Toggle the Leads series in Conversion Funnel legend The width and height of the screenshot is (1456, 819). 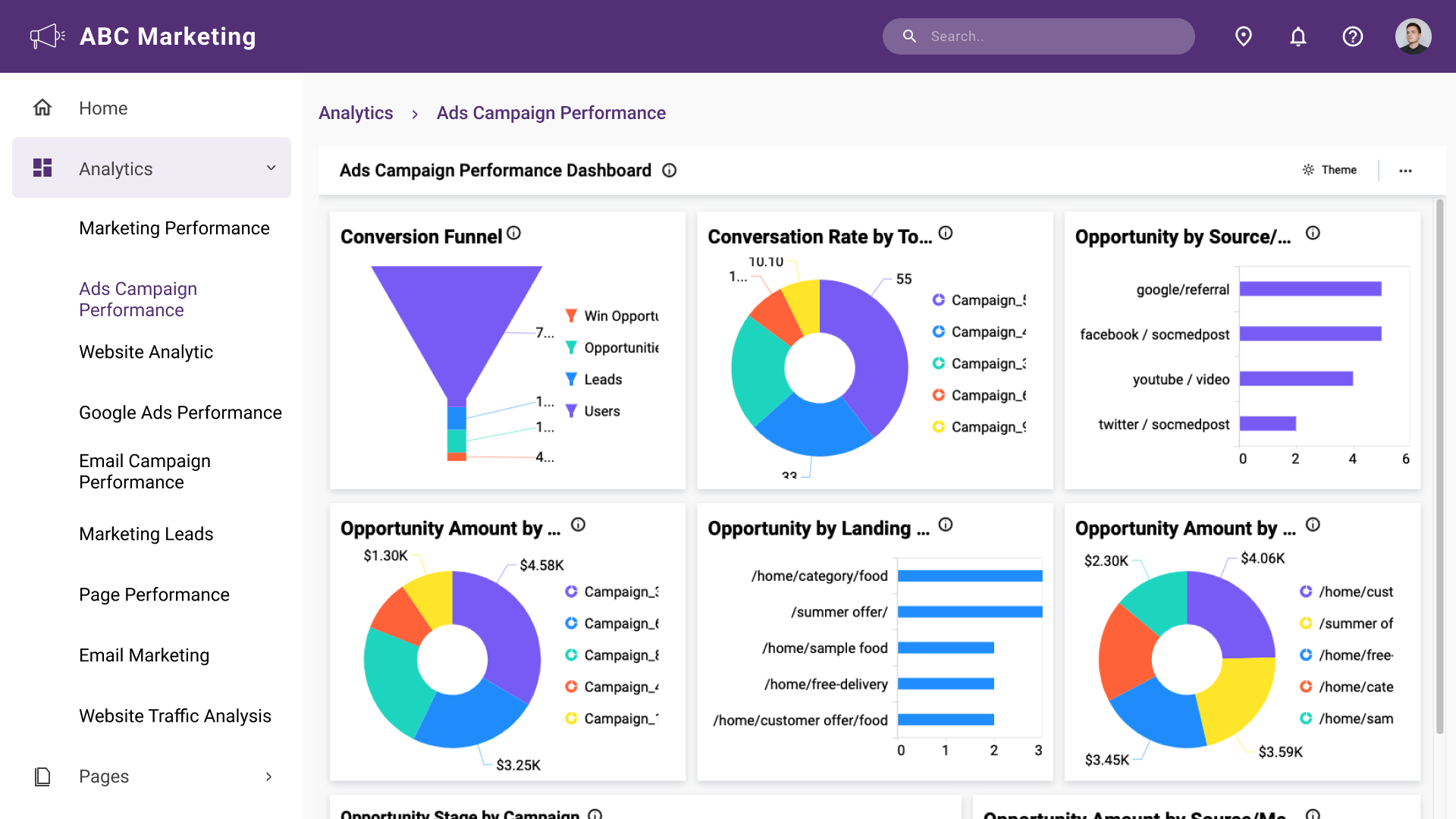(601, 378)
